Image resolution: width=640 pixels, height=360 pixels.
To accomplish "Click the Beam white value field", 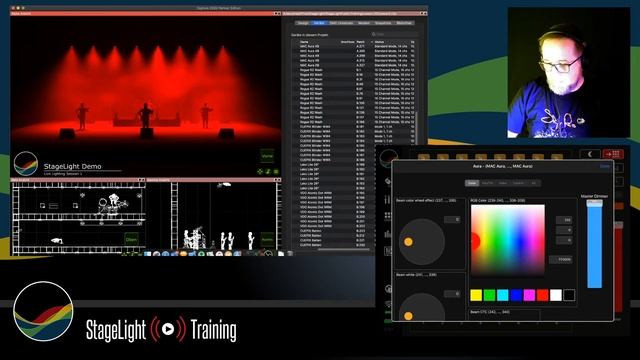I will (452, 294).
